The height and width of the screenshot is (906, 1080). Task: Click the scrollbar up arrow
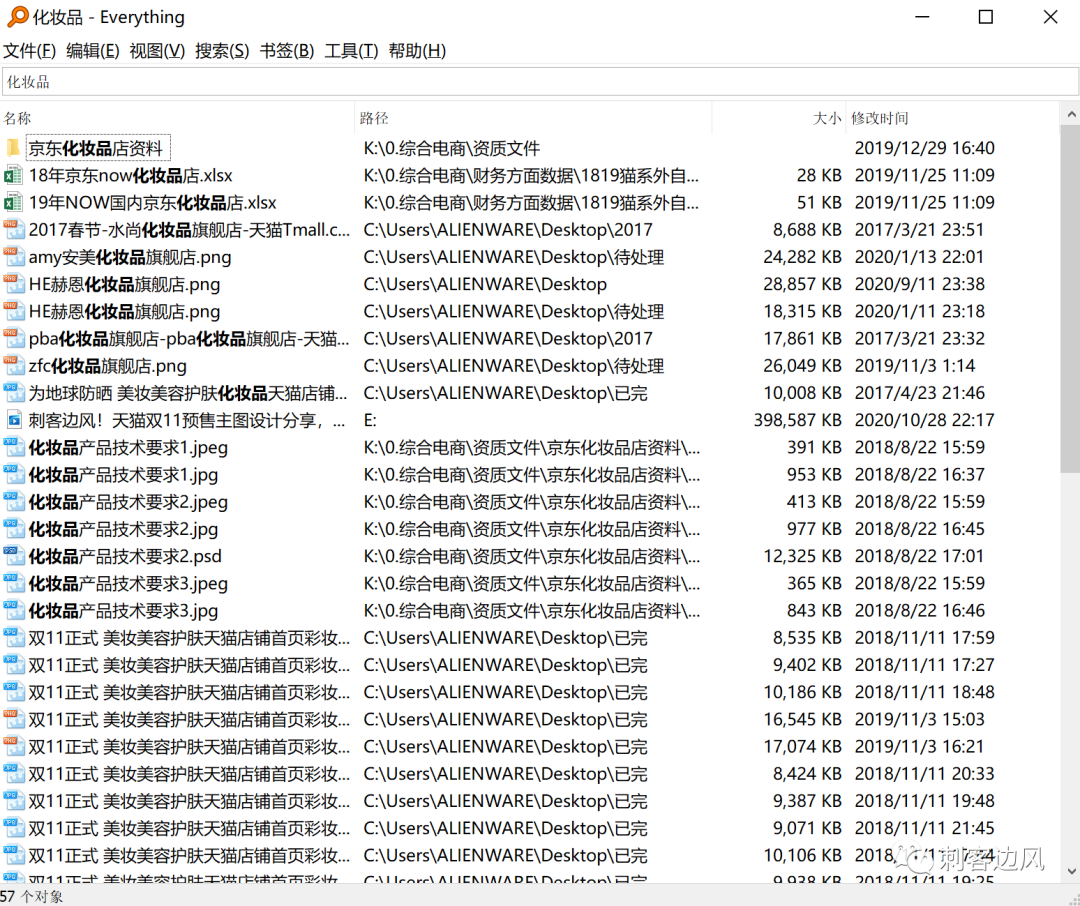pos(1070,115)
